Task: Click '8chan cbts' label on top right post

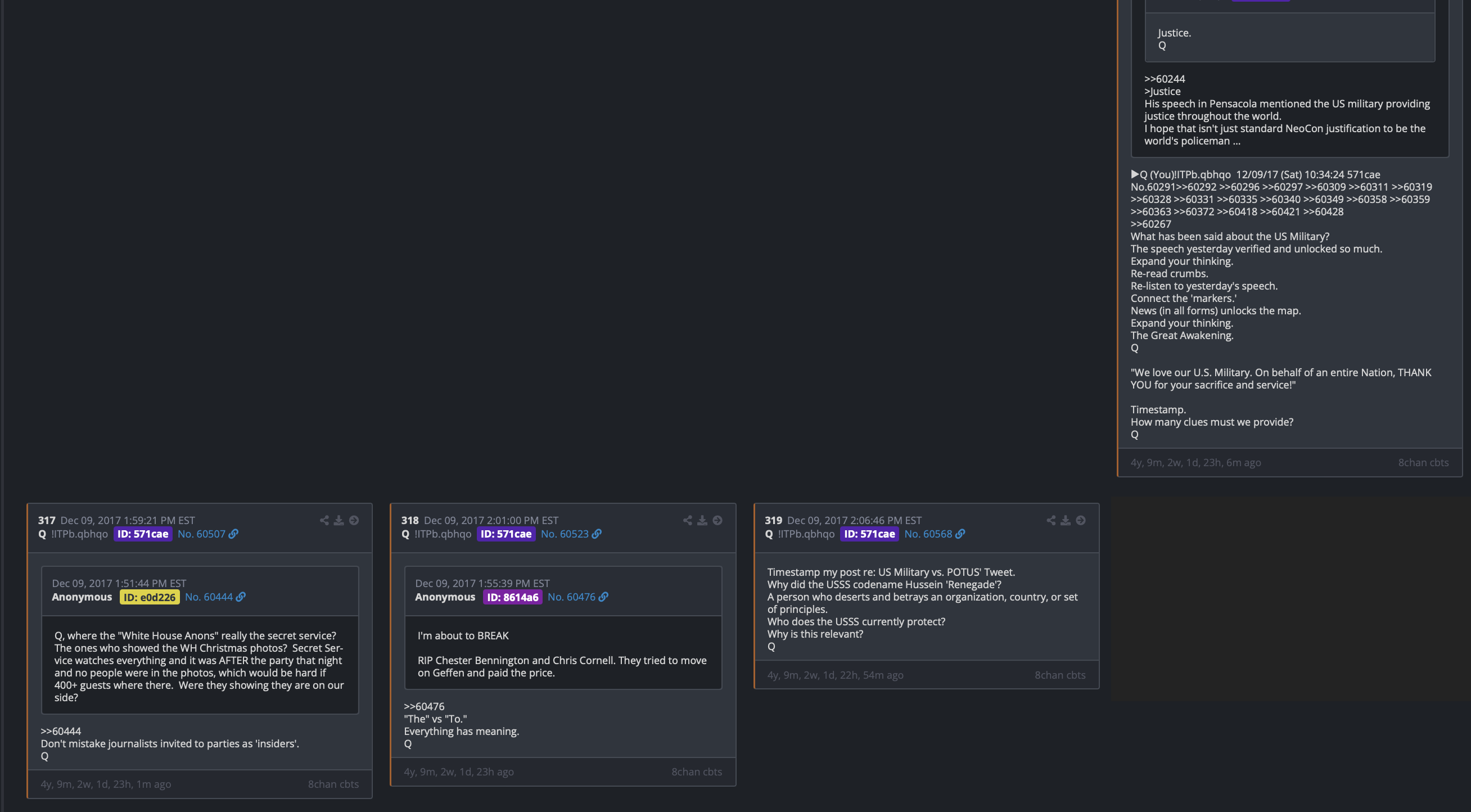Action: (1424, 463)
